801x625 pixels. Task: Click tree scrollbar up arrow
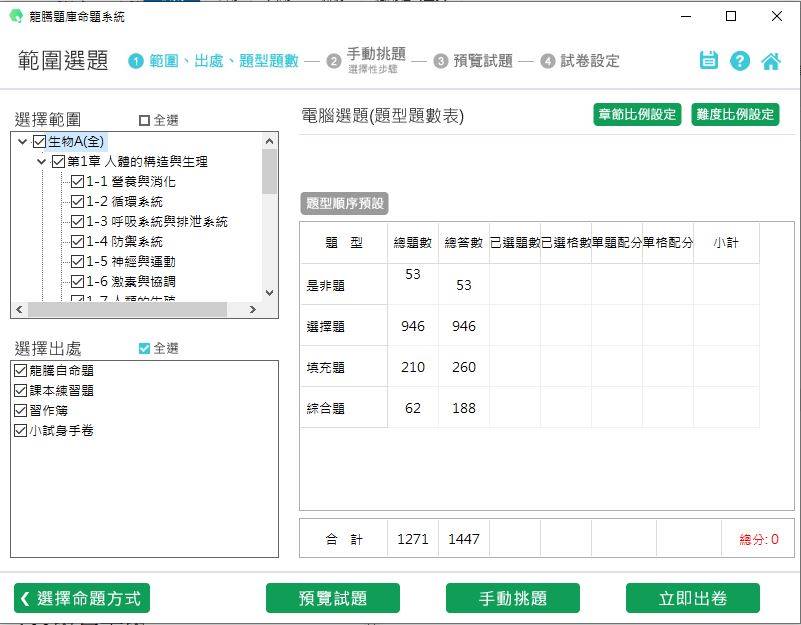click(270, 141)
